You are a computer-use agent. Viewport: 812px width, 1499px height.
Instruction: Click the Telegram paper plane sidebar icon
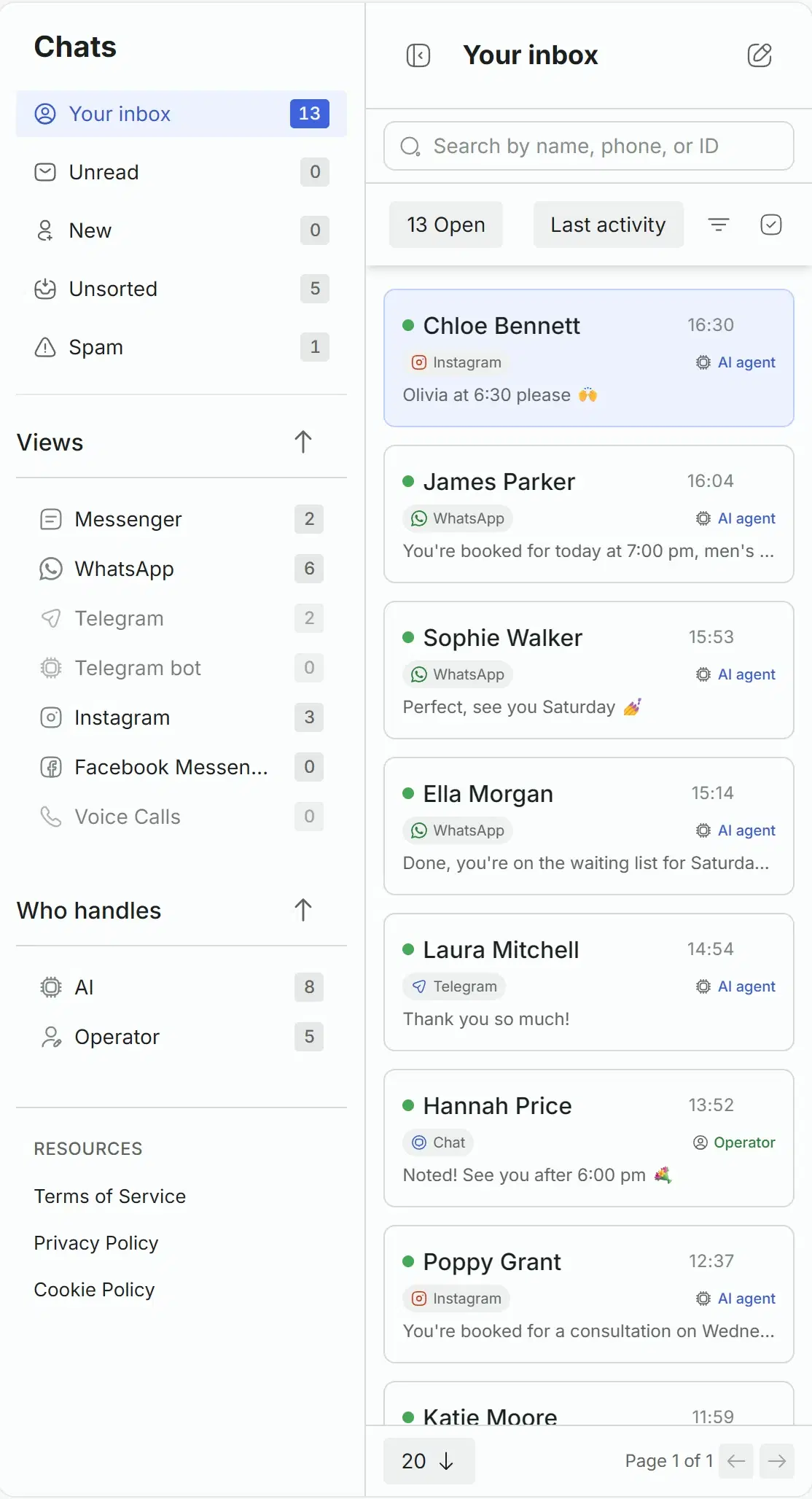51,618
